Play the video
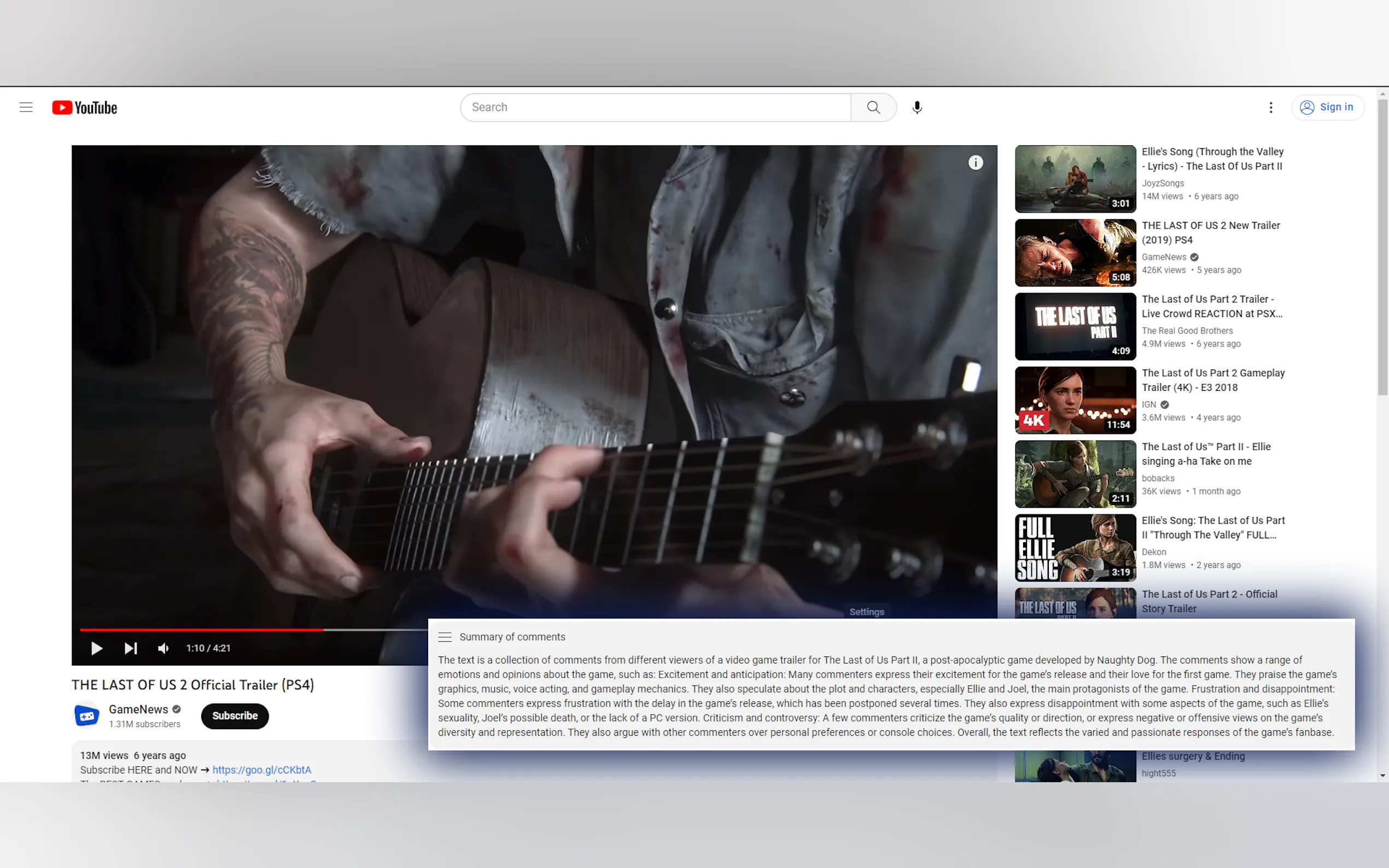1389x868 pixels. 96,648
